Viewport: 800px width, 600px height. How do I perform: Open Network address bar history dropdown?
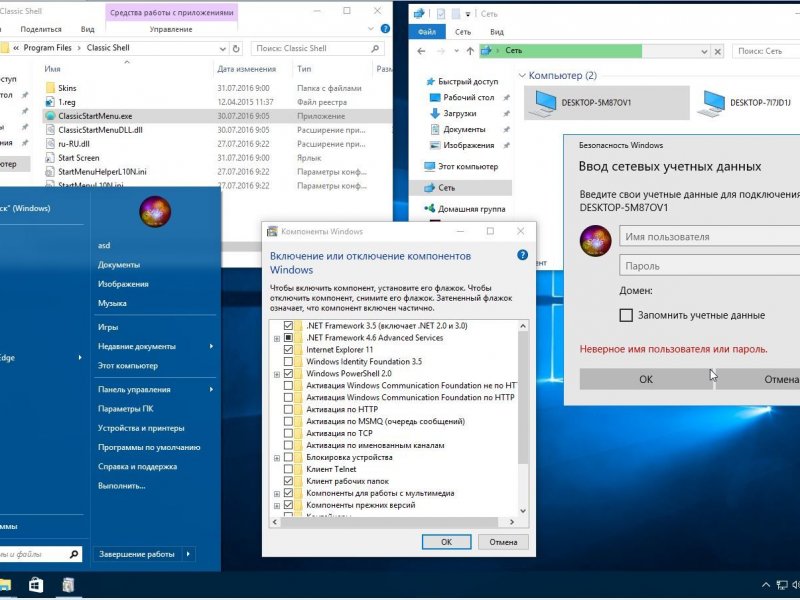(x=704, y=51)
